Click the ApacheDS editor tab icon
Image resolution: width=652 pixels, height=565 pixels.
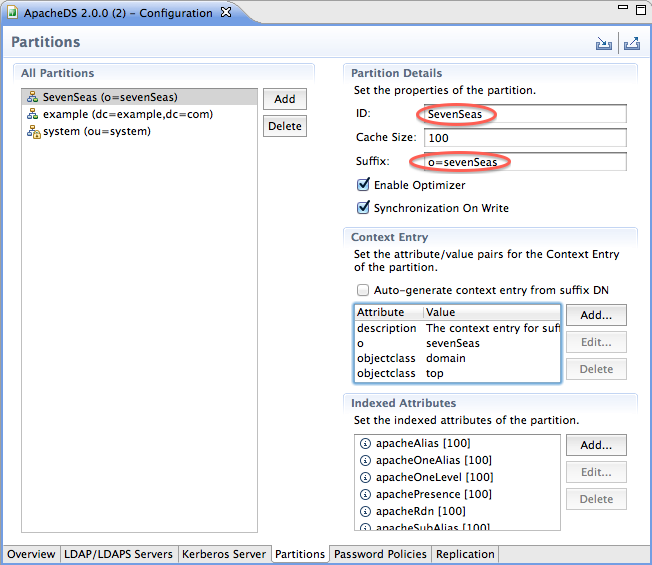tap(15, 13)
